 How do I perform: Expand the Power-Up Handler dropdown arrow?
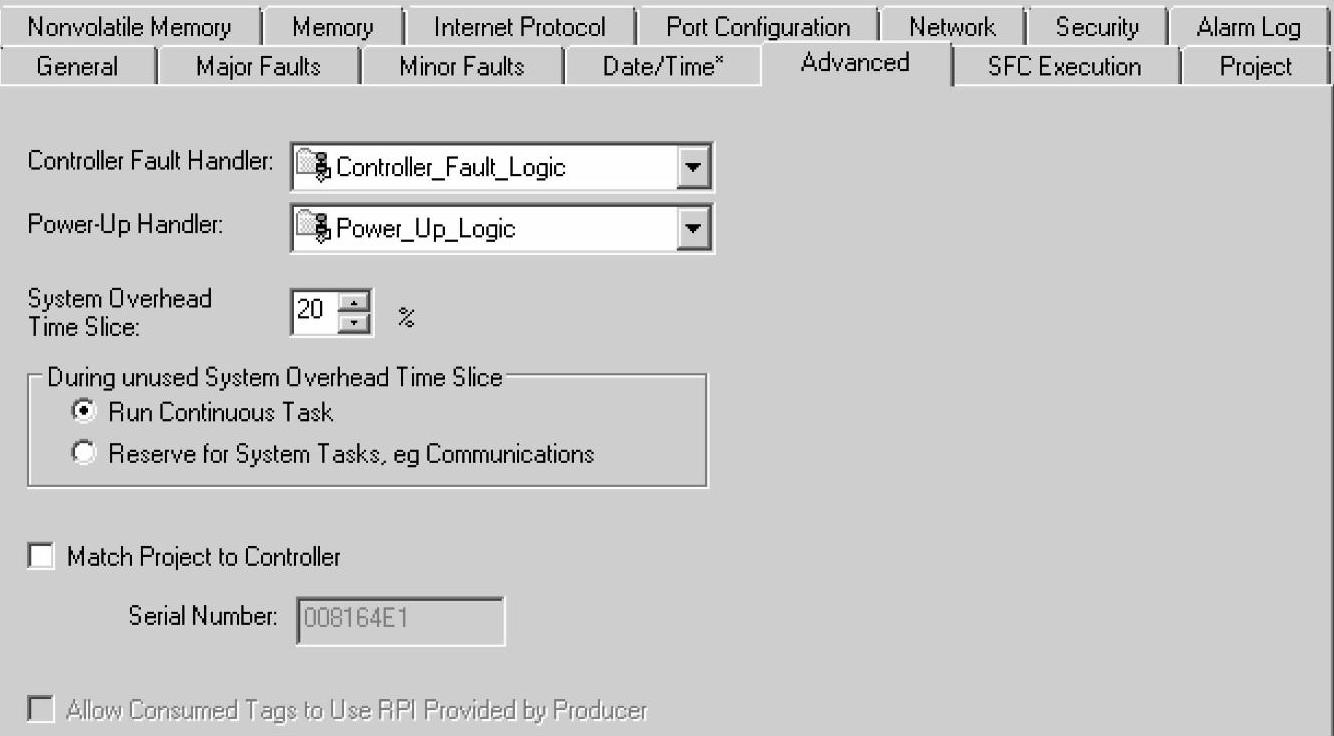coord(692,229)
